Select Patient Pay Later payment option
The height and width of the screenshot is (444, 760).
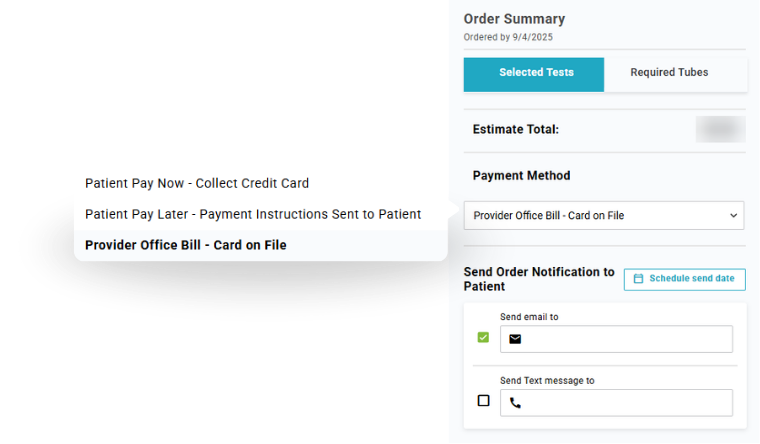tap(253, 214)
